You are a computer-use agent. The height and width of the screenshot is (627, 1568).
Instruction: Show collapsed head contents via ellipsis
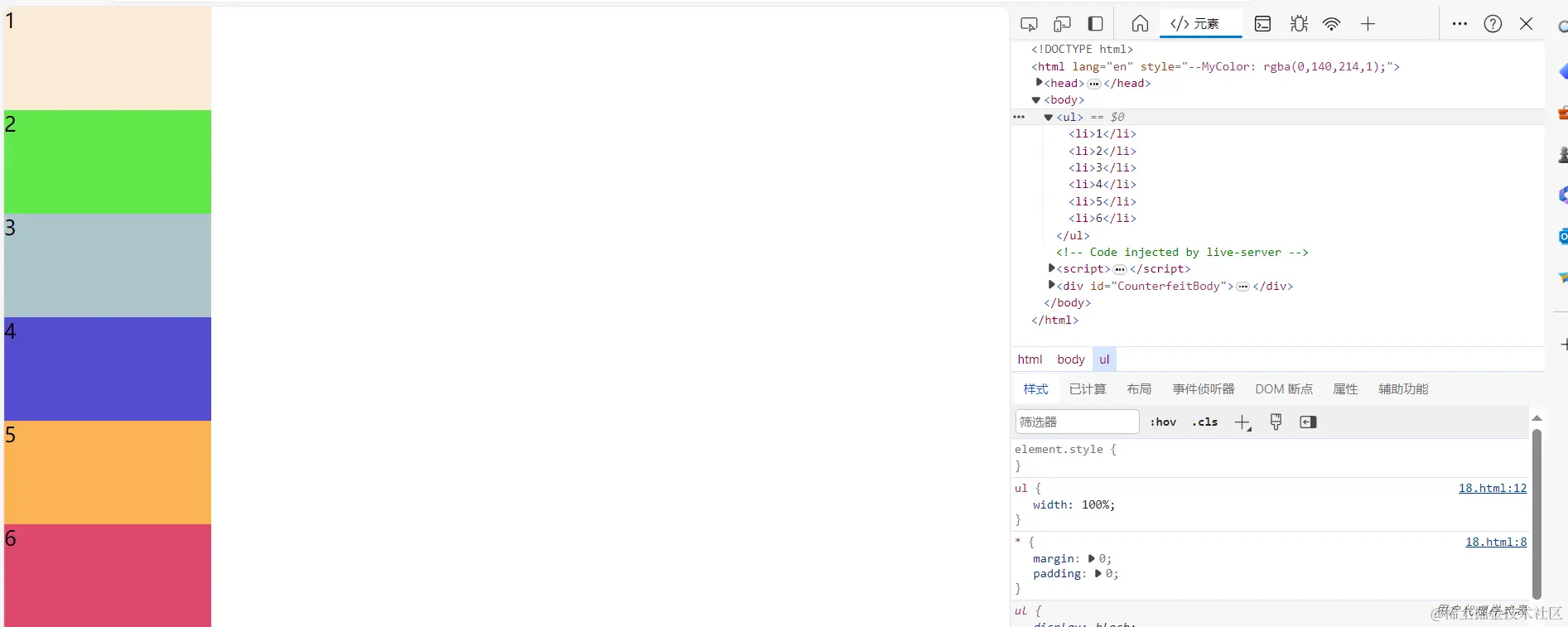[1093, 84]
